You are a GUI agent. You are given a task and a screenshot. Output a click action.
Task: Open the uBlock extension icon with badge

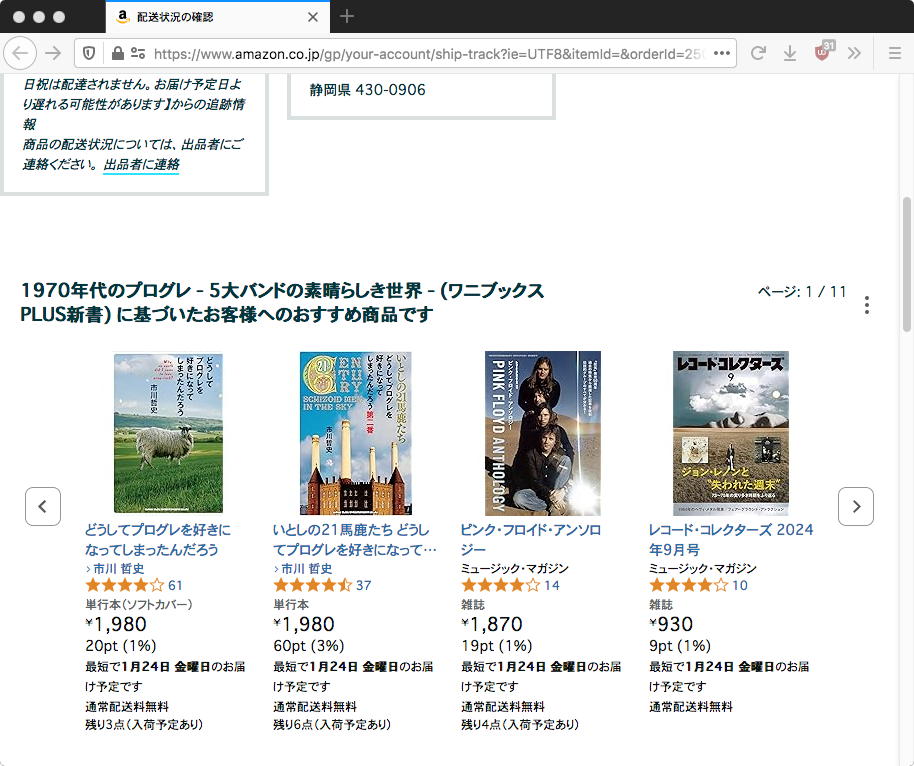823,52
